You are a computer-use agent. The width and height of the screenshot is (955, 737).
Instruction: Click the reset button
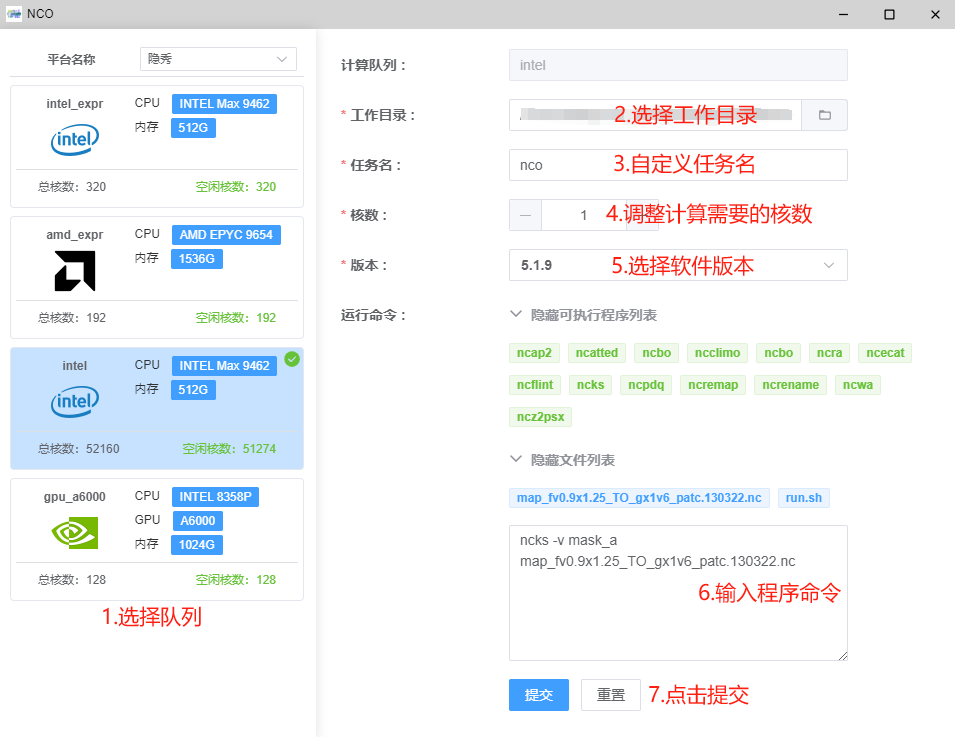pos(610,695)
